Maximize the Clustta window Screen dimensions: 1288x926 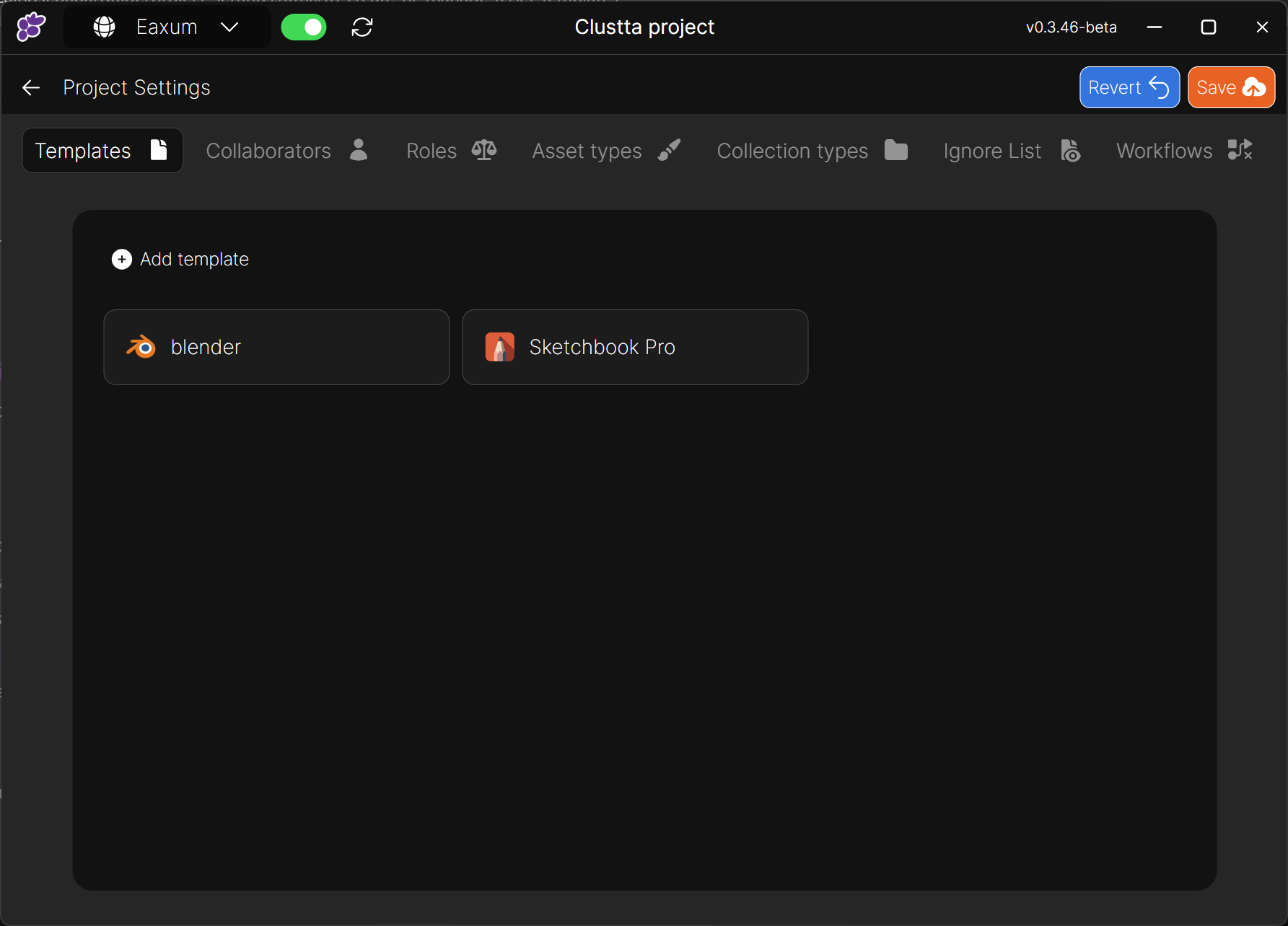[x=1208, y=27]
